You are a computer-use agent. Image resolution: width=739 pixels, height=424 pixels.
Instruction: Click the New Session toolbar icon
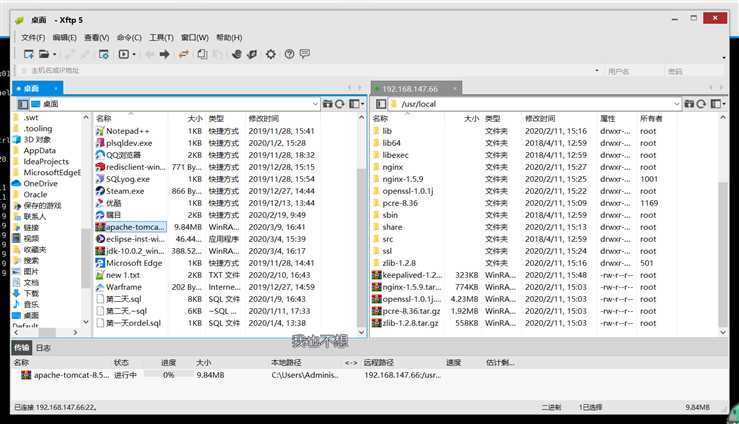click(x=29, y=54)
